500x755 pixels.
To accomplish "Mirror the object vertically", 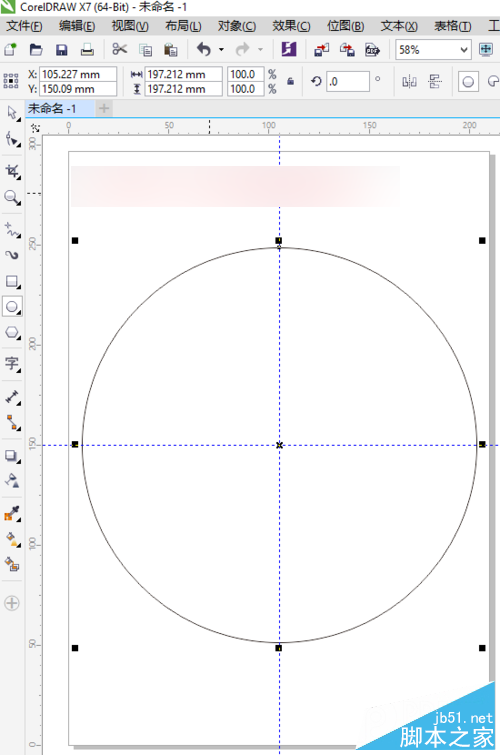I will pyautogui.click(x=434, y=81).
